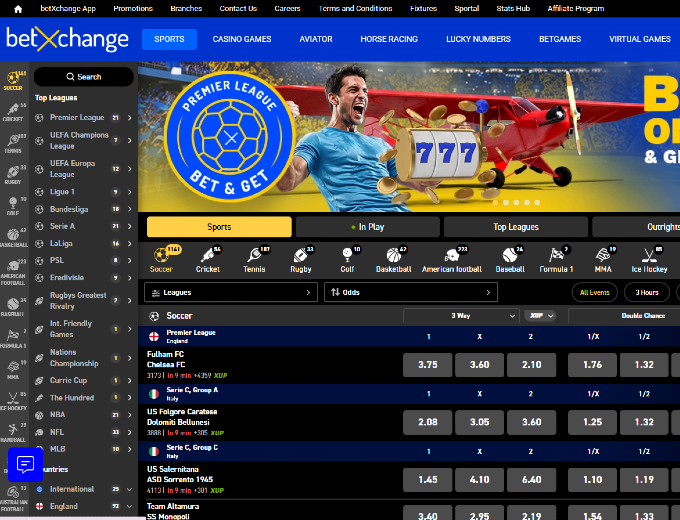Expand UEFA Champions League chevron
Viewport: 680px width, 520px height.
[129, 141]
